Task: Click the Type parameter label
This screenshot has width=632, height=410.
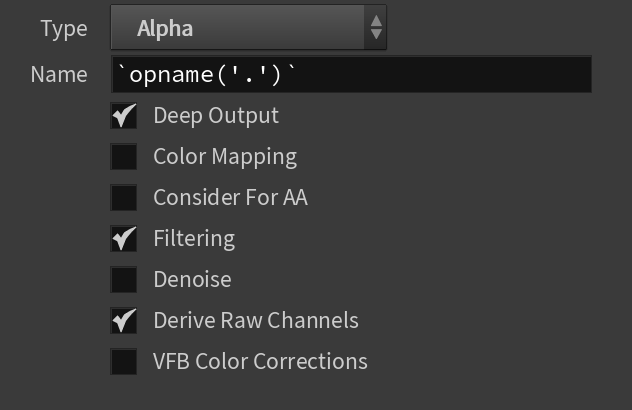Action: [x=64, y=29]
